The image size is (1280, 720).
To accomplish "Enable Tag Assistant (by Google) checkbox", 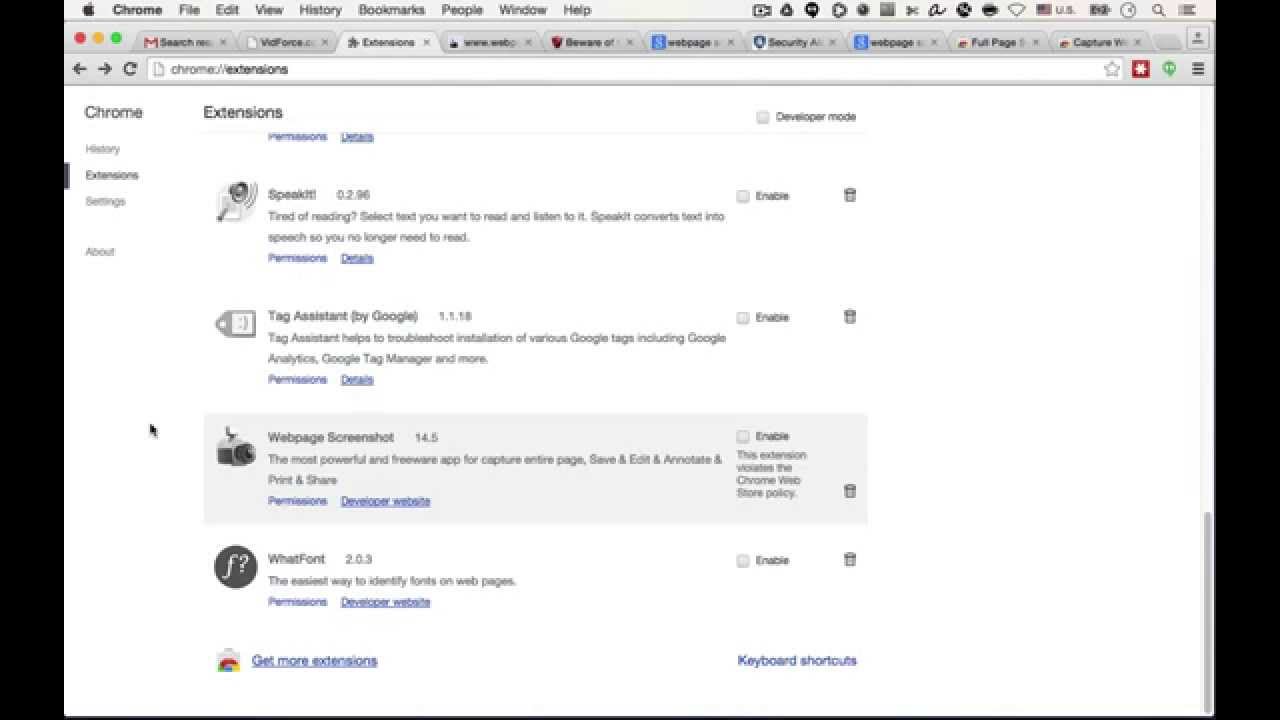I will coord(743,318).
